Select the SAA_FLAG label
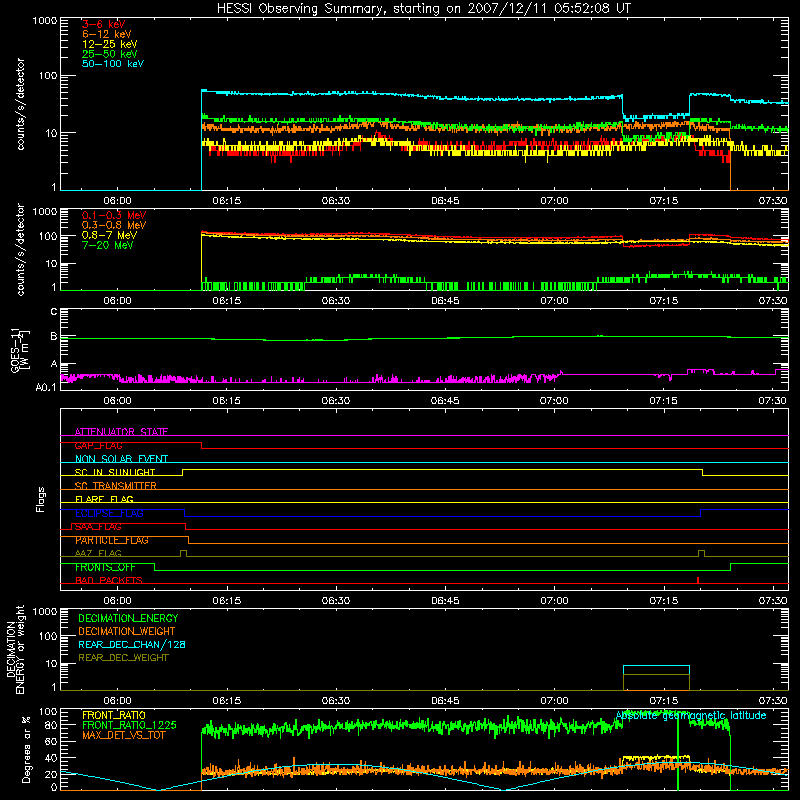This screenshot has width=800, height=800. (x=98, y=527)
